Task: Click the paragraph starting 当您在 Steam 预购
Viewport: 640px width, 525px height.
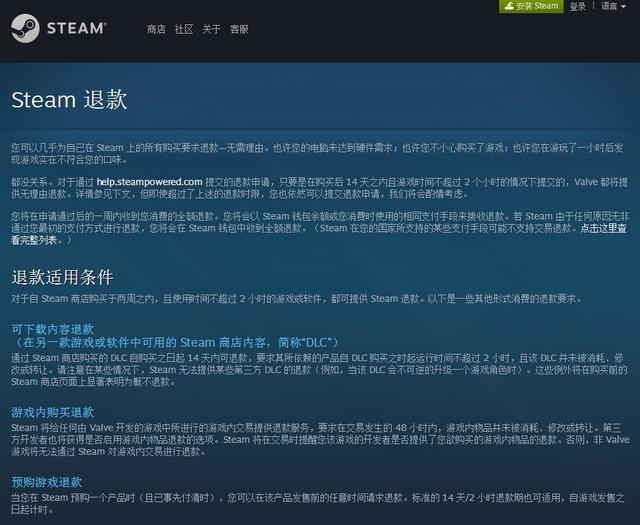Action: 318,503
